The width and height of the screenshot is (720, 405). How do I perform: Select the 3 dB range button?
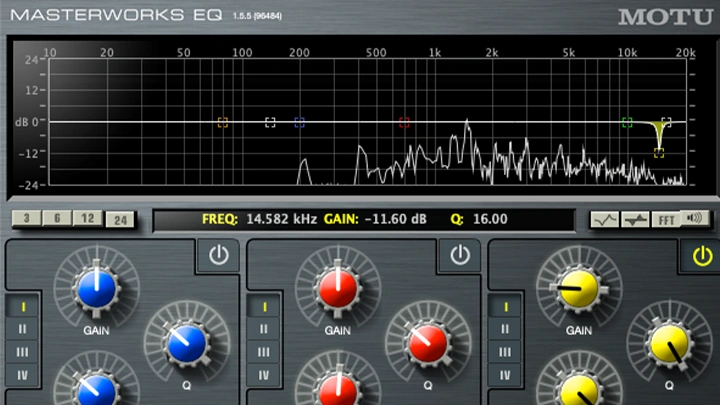click(x=27, y=218)
